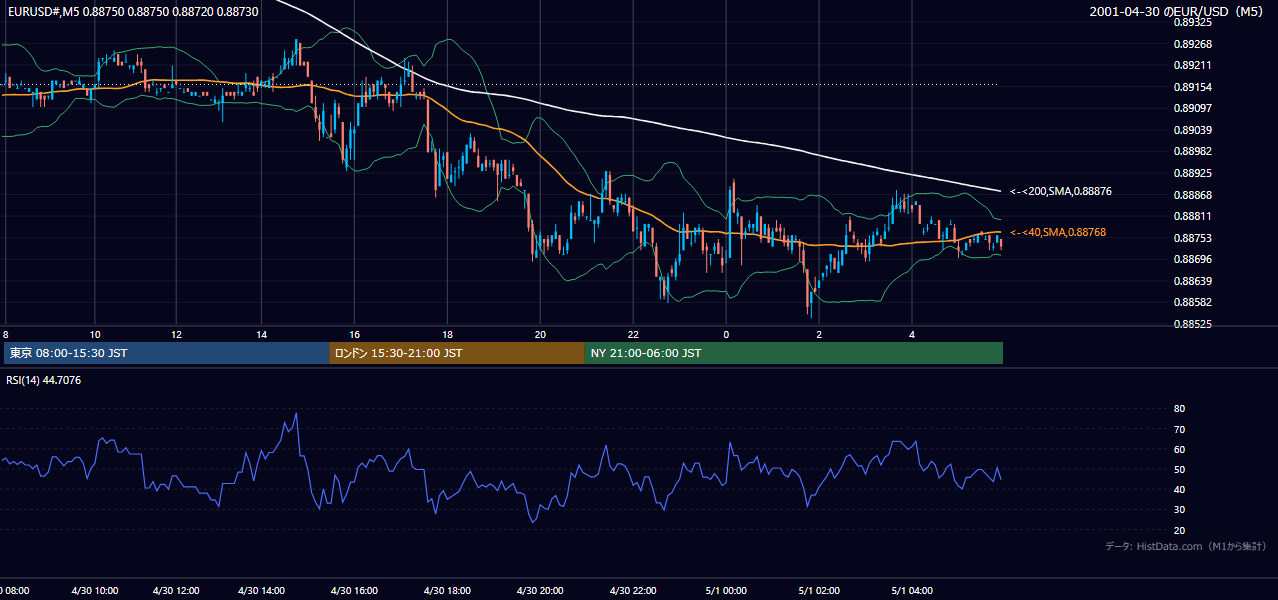Viewport: 1278px width, 600px height.
Task: Click bottom date label 4/30 10:00
Action: pos(95,591)
